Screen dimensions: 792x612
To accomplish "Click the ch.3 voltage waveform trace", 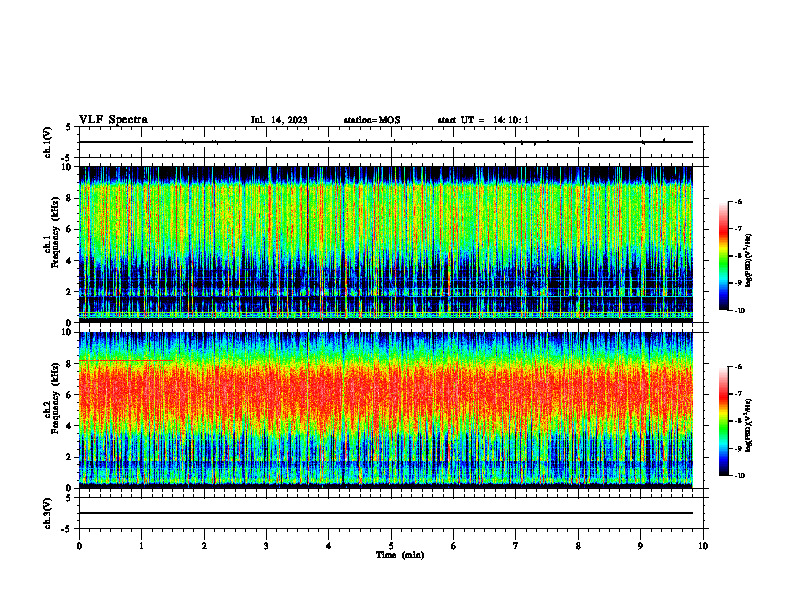I will [386, 513].
